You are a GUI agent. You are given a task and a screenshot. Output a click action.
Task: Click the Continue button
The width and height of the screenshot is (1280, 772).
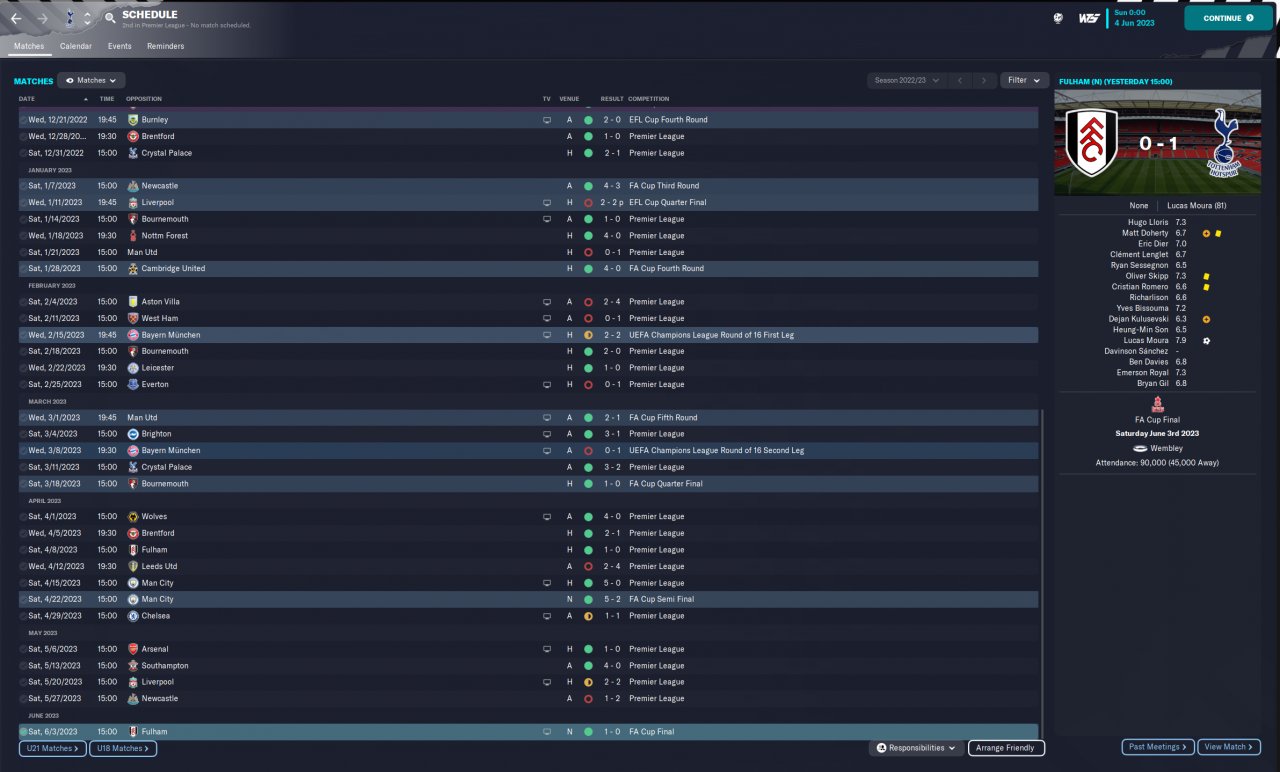tap(1228, 18)
